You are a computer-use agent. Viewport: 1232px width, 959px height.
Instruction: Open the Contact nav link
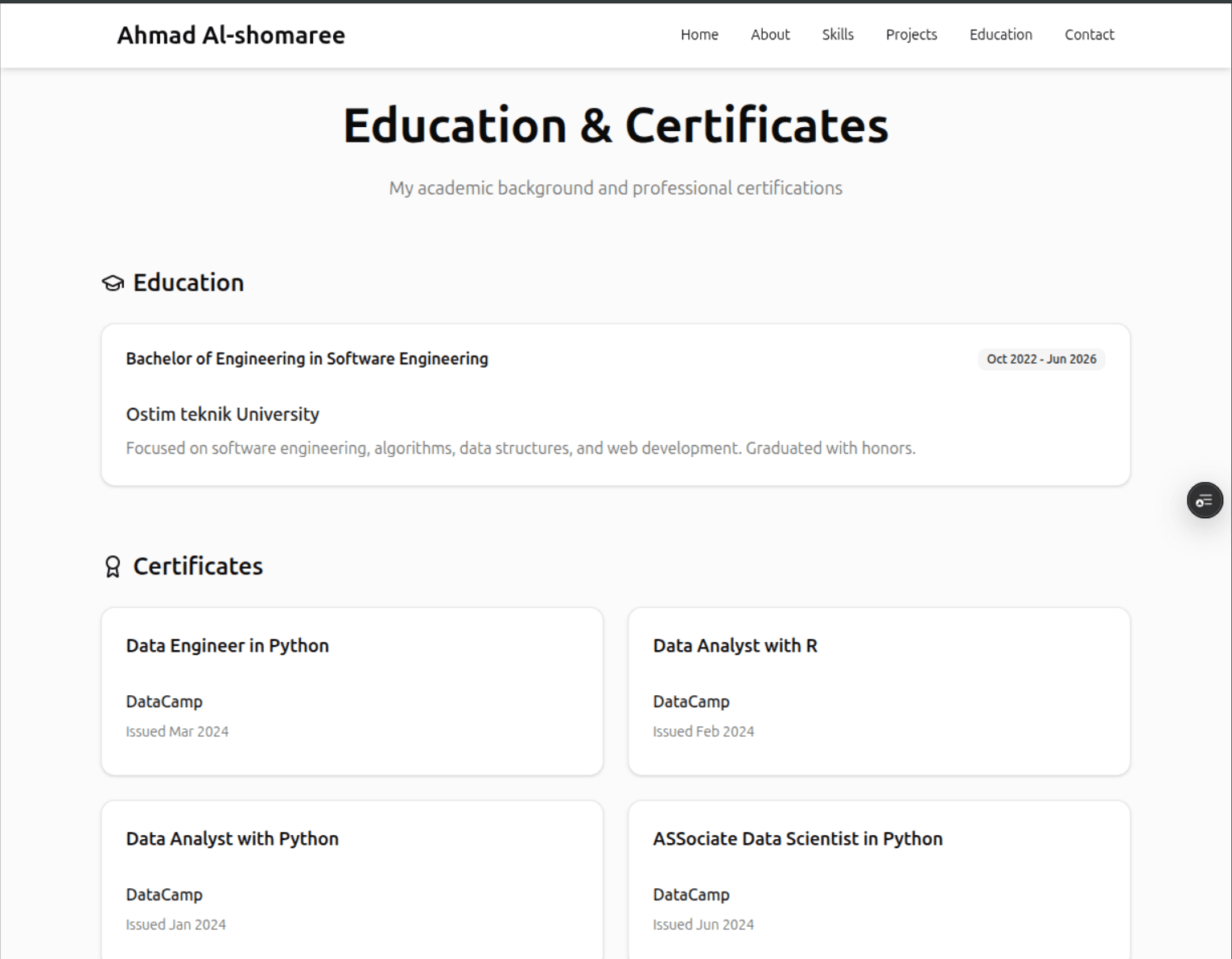(1089, 35)
